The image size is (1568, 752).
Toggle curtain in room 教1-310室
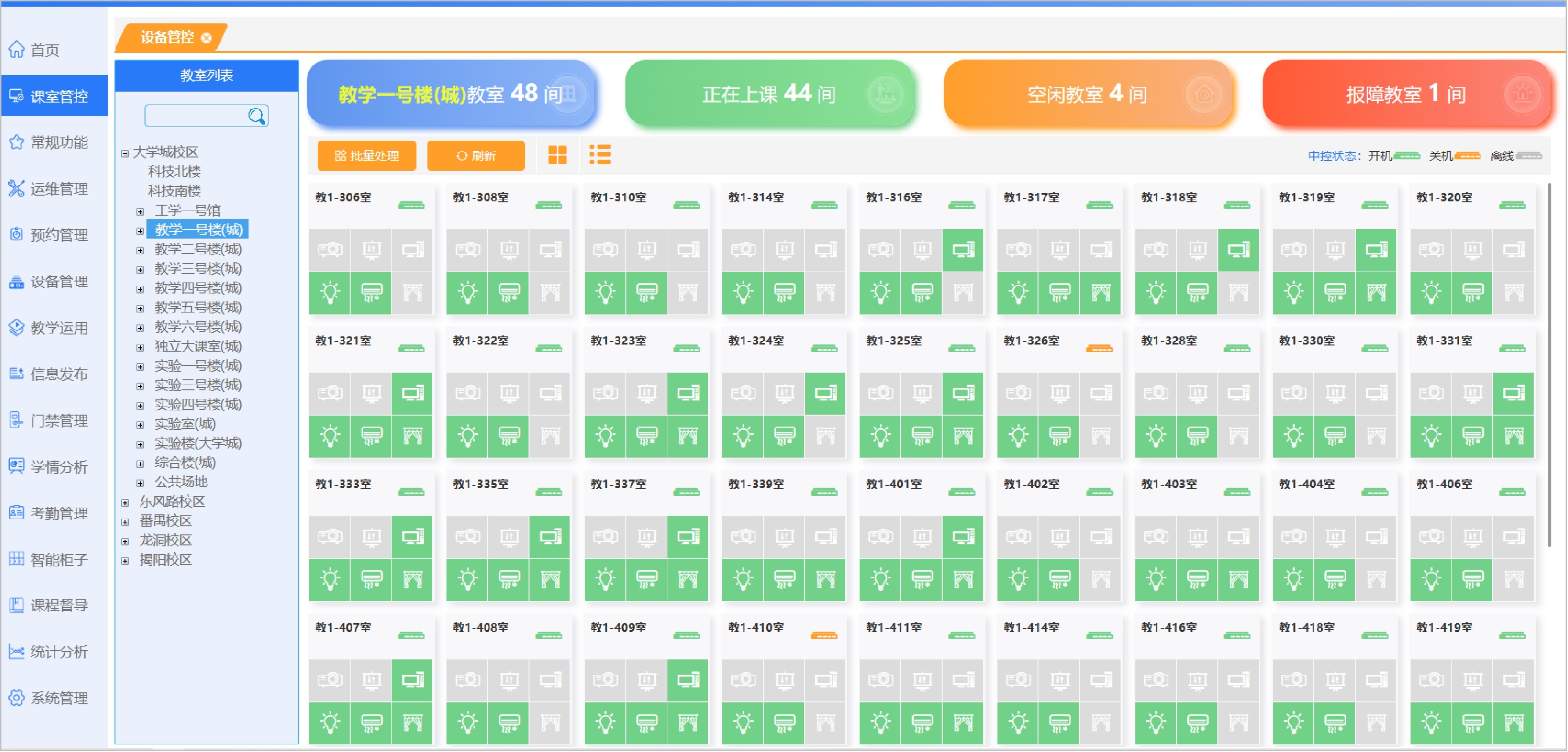pyautogui.click(x=688, y=293)
